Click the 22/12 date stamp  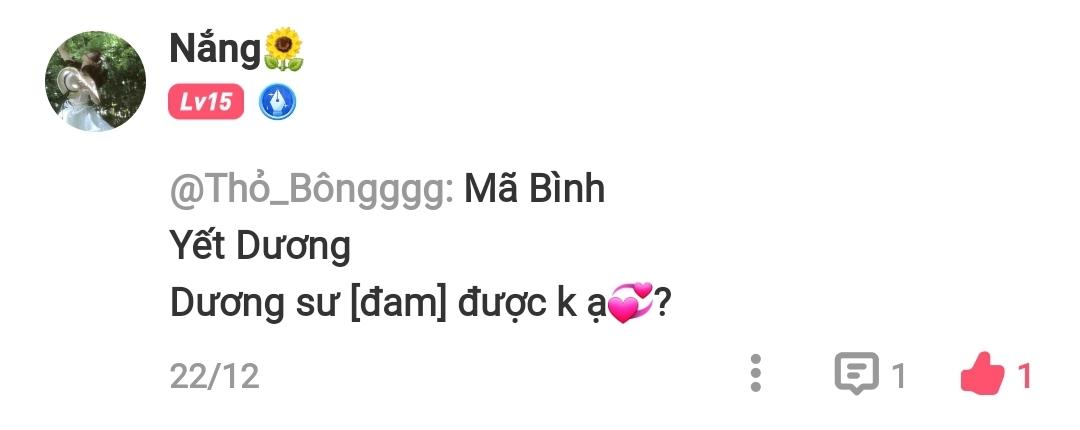[x=214, y=376]
